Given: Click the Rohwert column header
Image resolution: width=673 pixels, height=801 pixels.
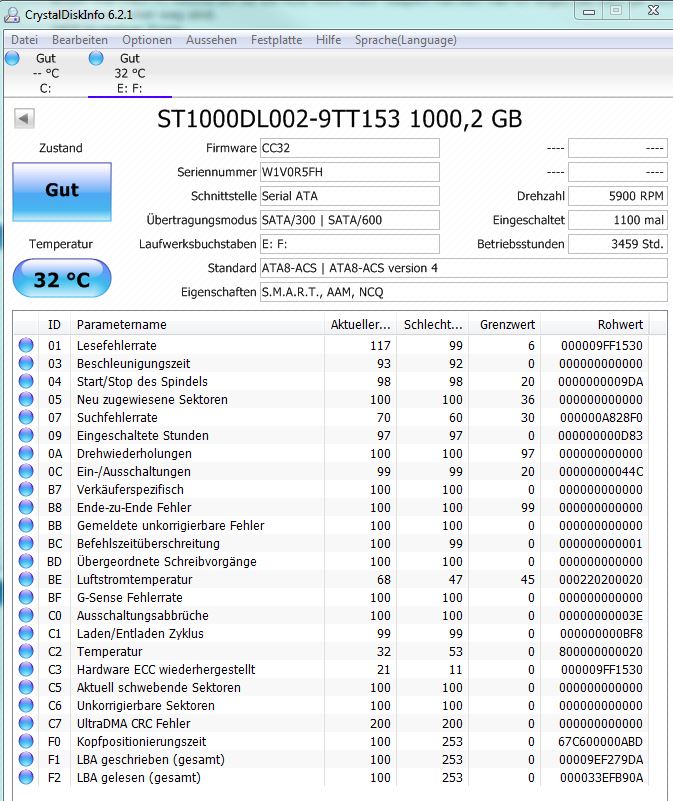Looking at the screenshot, I should [x=595, y=324].
